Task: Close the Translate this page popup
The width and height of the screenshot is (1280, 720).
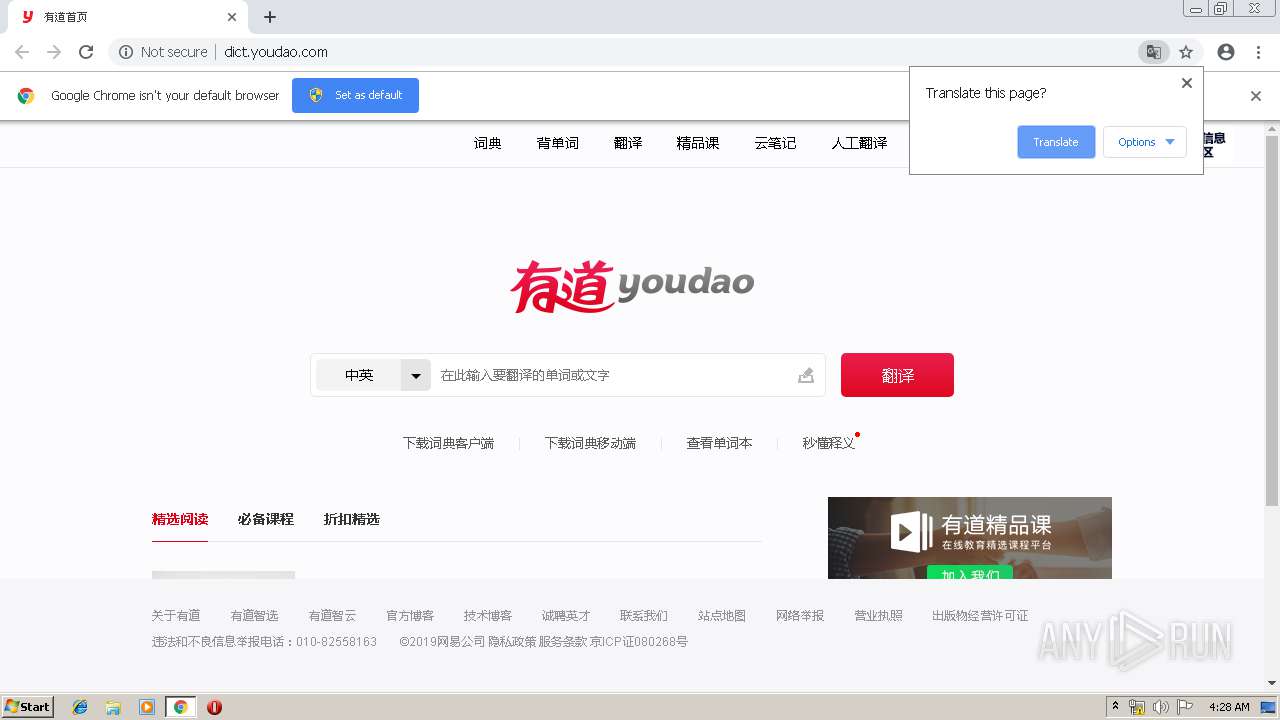Action: [x=1187, y=83]
